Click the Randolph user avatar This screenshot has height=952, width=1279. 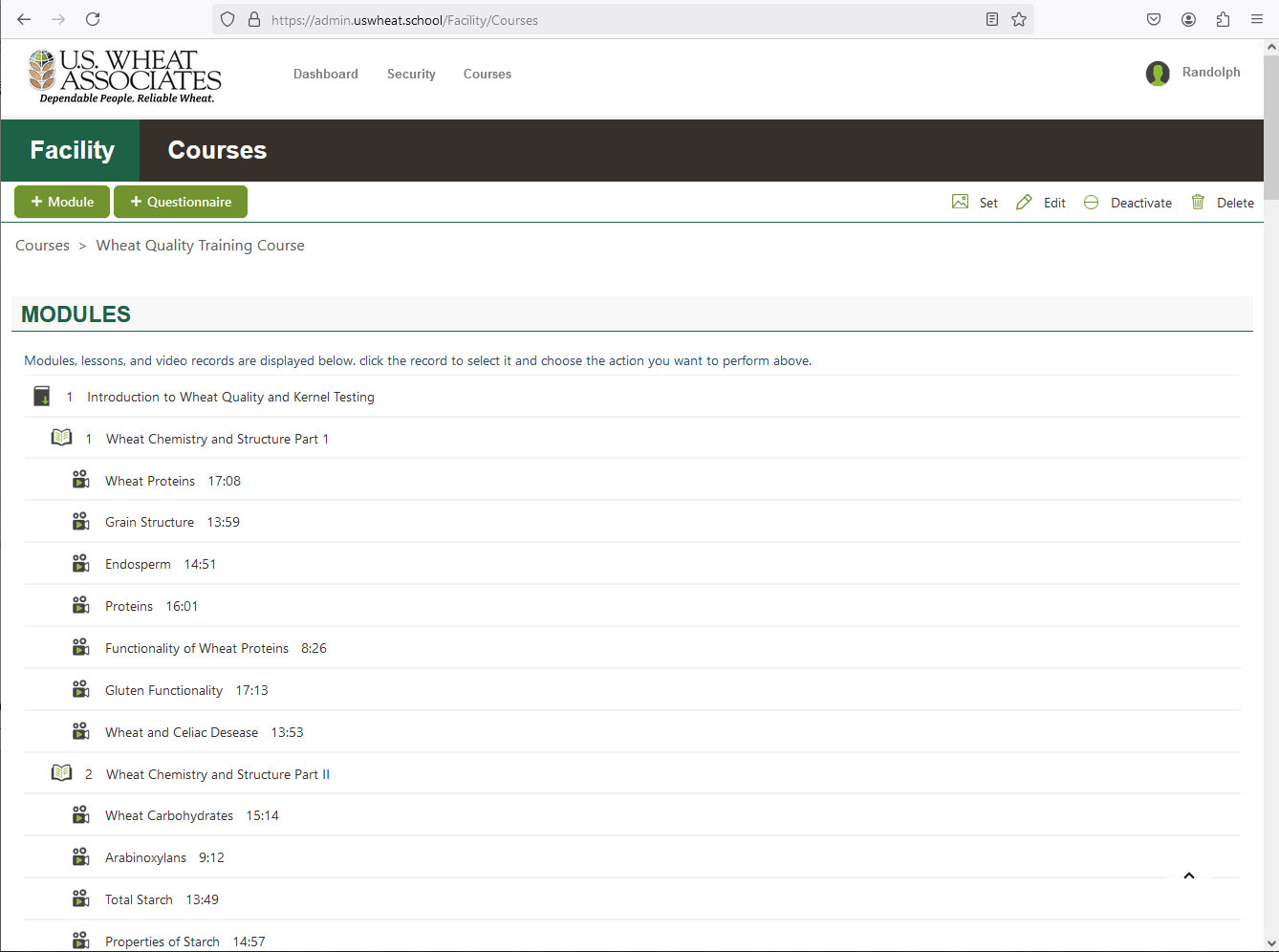point(1158,74)
